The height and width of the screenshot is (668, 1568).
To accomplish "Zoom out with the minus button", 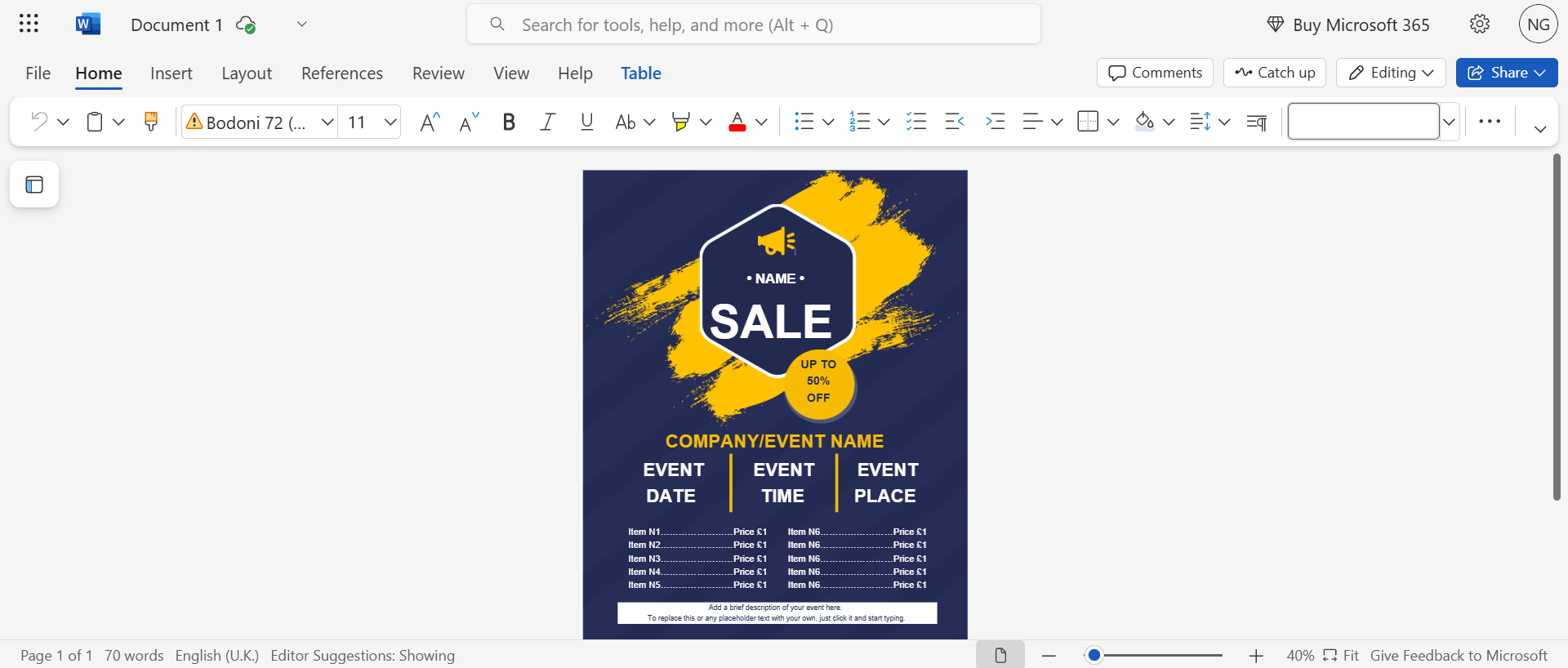I will [x=1049, y=656].
